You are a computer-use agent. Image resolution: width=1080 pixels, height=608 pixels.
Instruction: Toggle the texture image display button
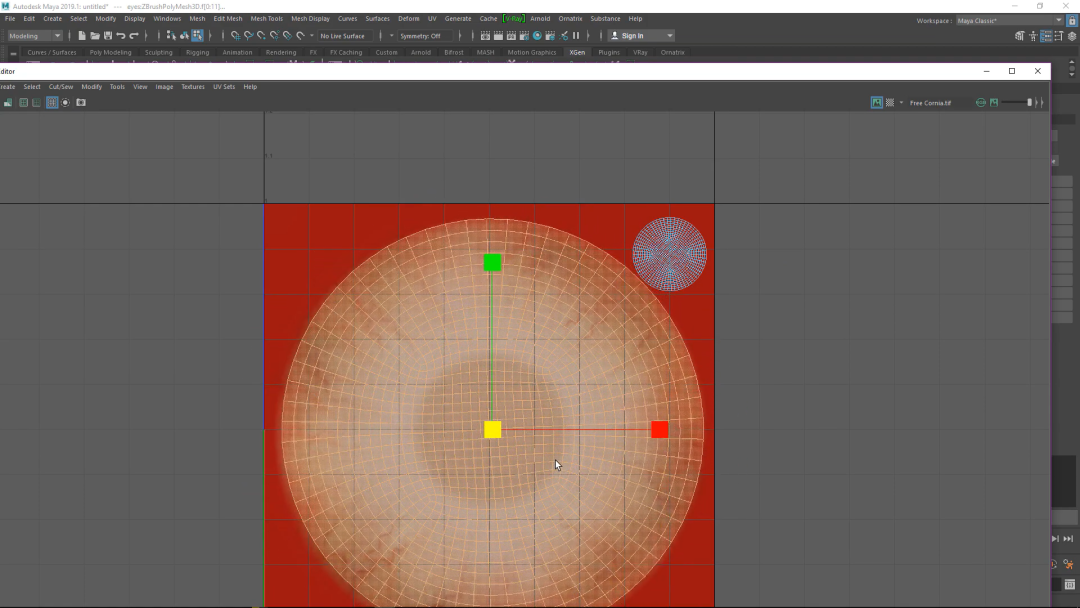(x=877, y=102)
